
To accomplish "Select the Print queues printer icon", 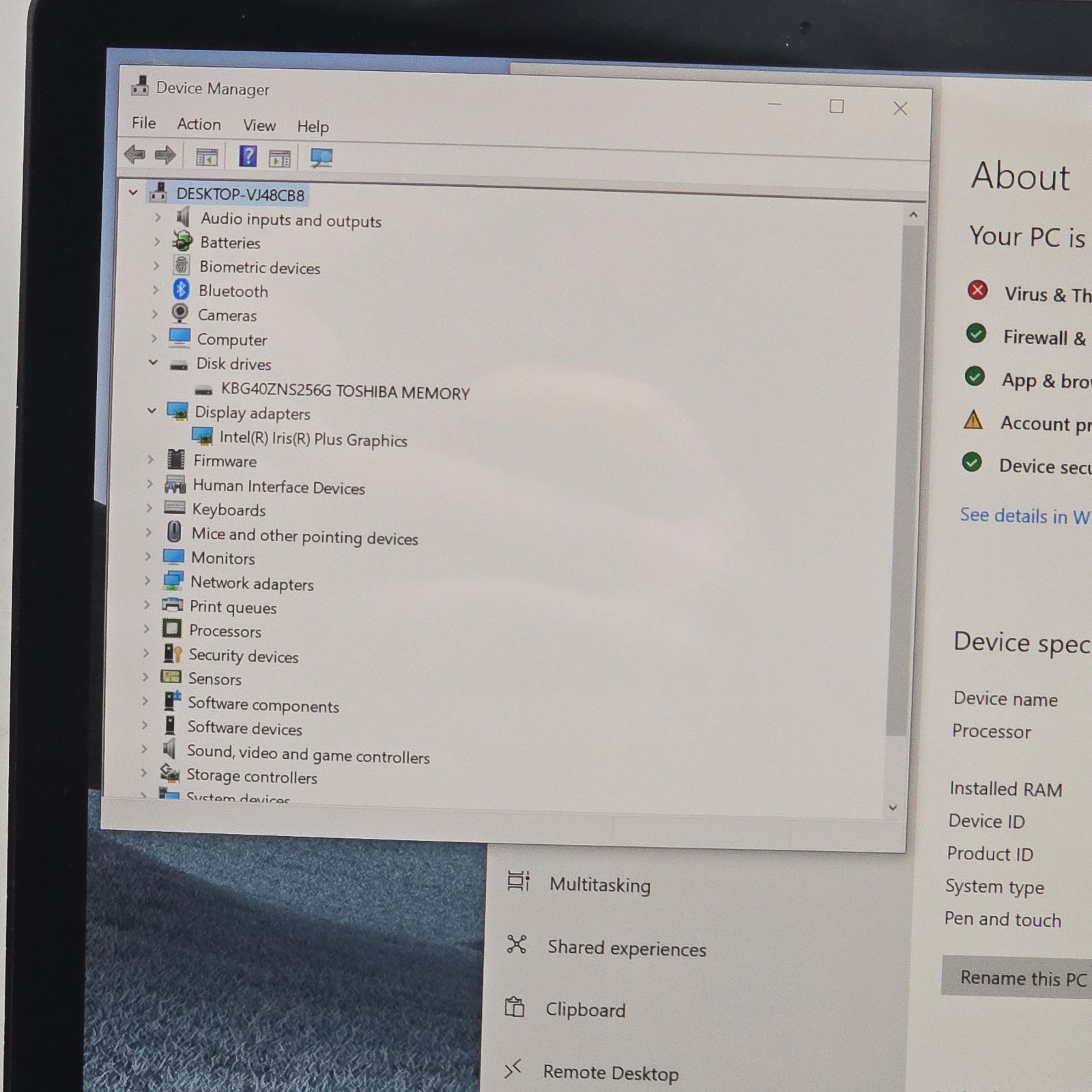I will (x=172, y=605).
